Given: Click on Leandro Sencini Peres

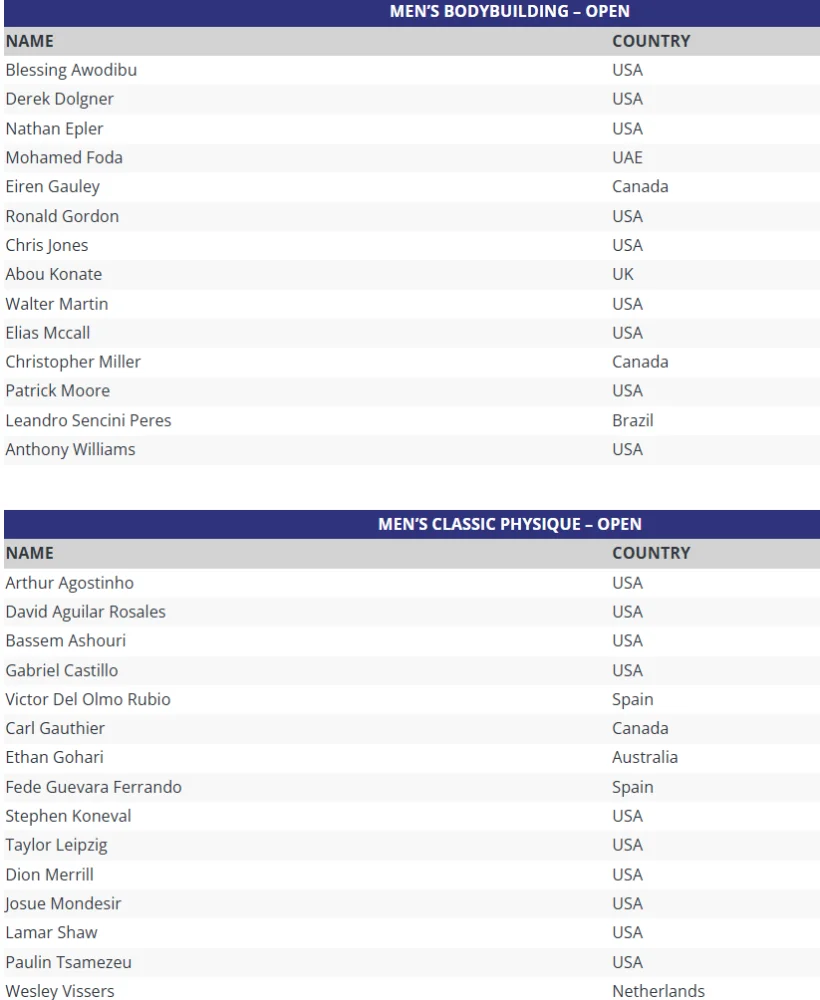Looking at the screenshot, I should point(88,420).
